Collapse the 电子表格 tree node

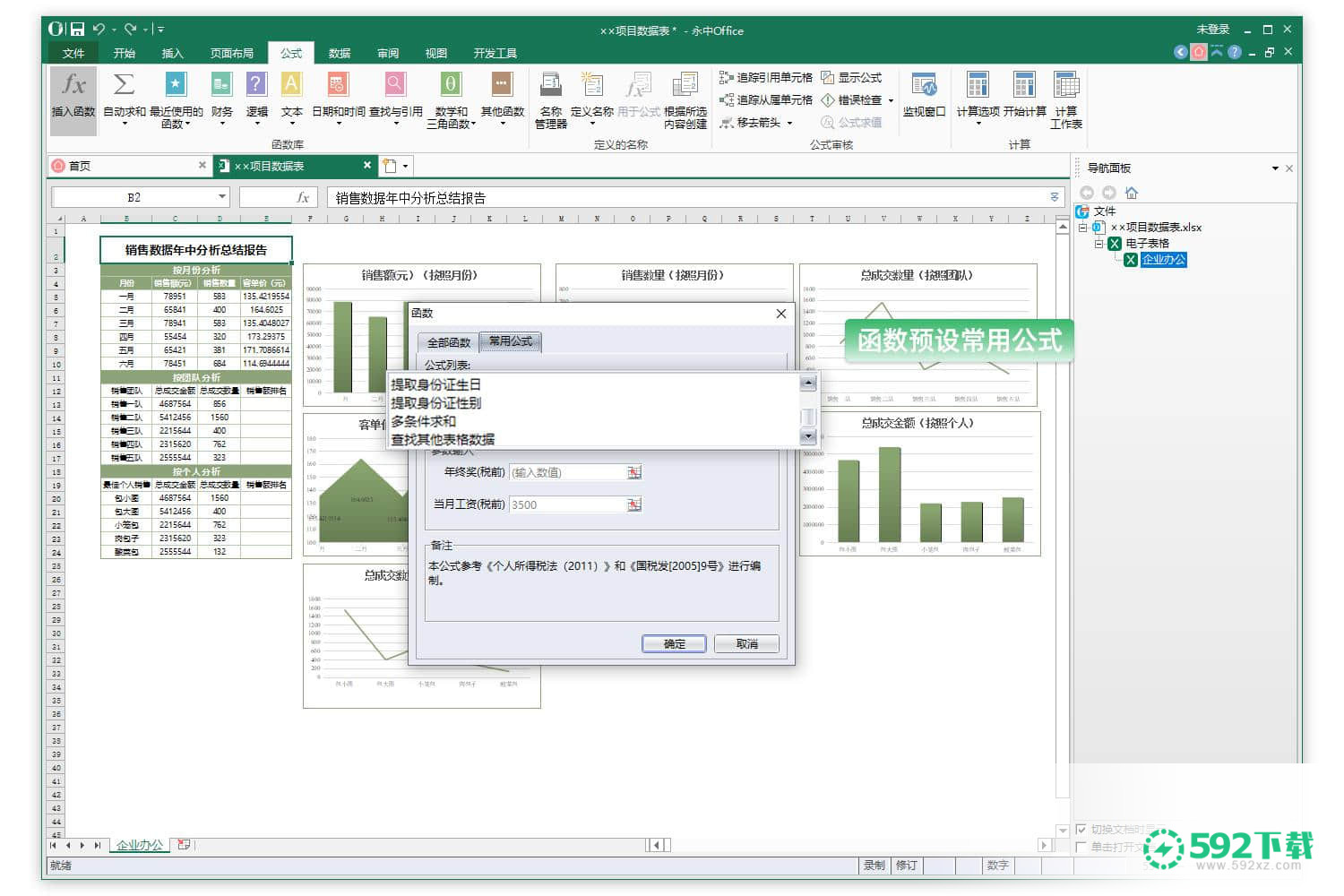click(x=1098, y=244)
